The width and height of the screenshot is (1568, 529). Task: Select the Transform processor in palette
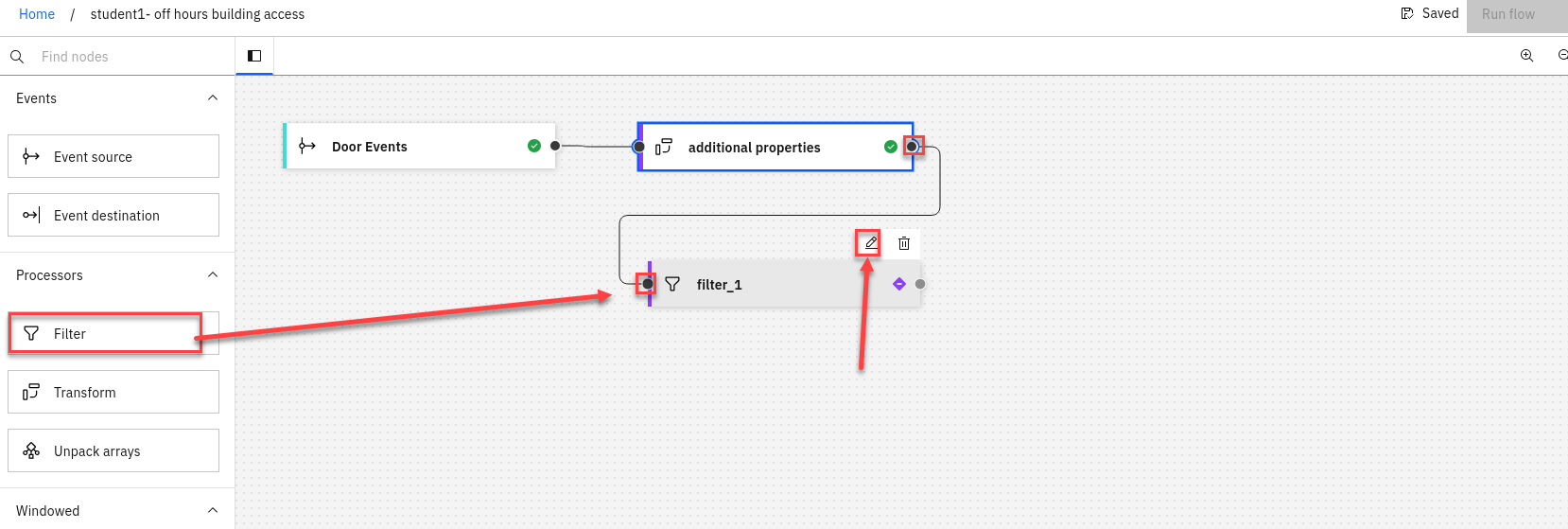click(113, 392)
